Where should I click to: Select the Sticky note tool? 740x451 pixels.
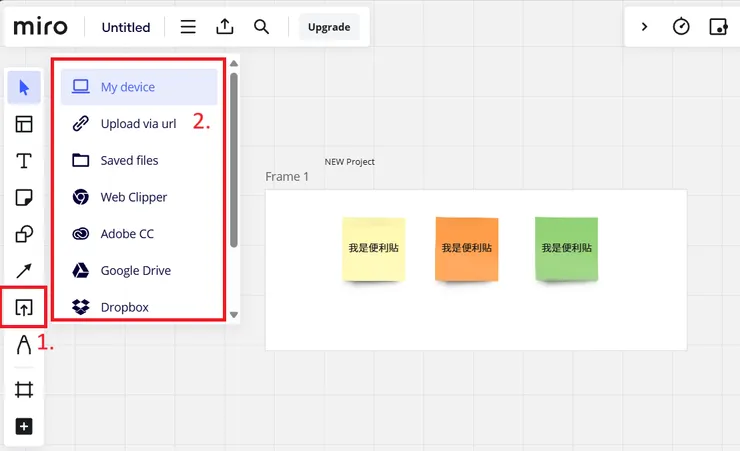24,198
